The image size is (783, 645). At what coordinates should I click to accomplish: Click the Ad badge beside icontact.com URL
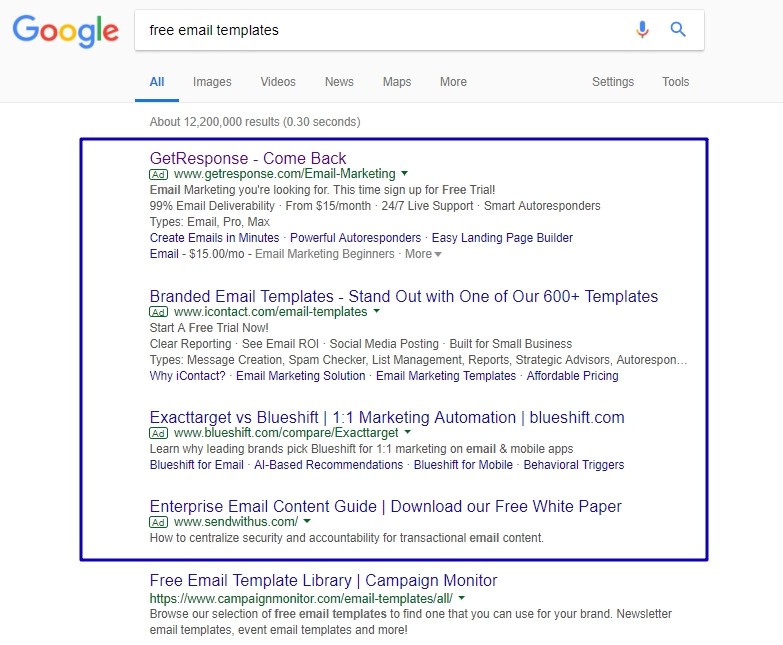click(159, 313)
